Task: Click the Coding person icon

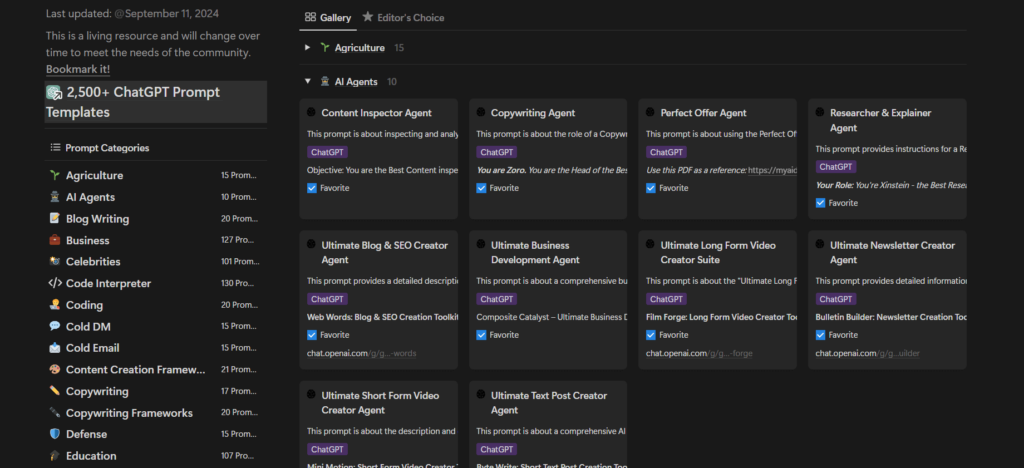Action: tap(55, 305)
